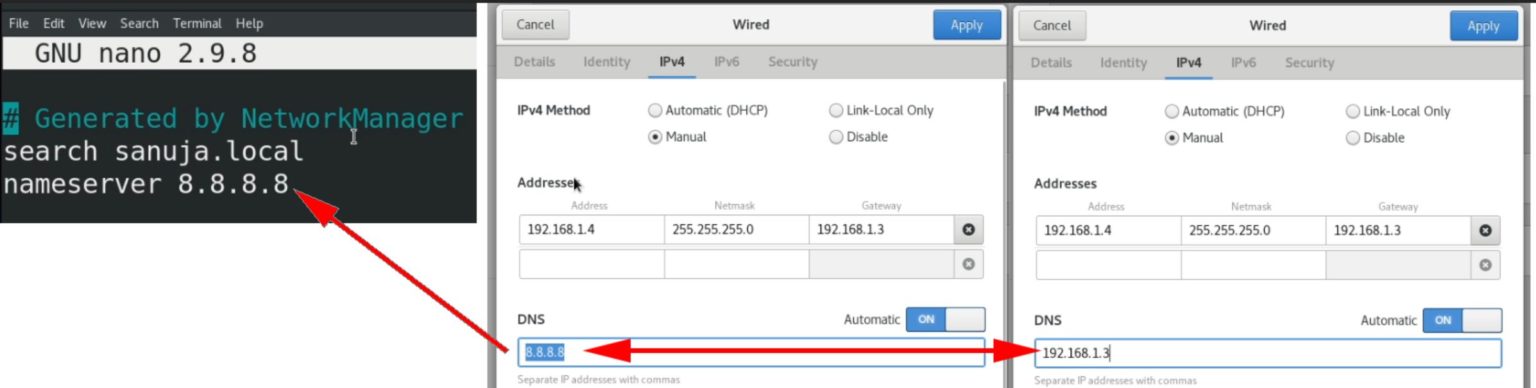Screen dimensions: 1536x388
Task: Choose Link-Local Only in the left Wired dialog
Action: (881, 111)
